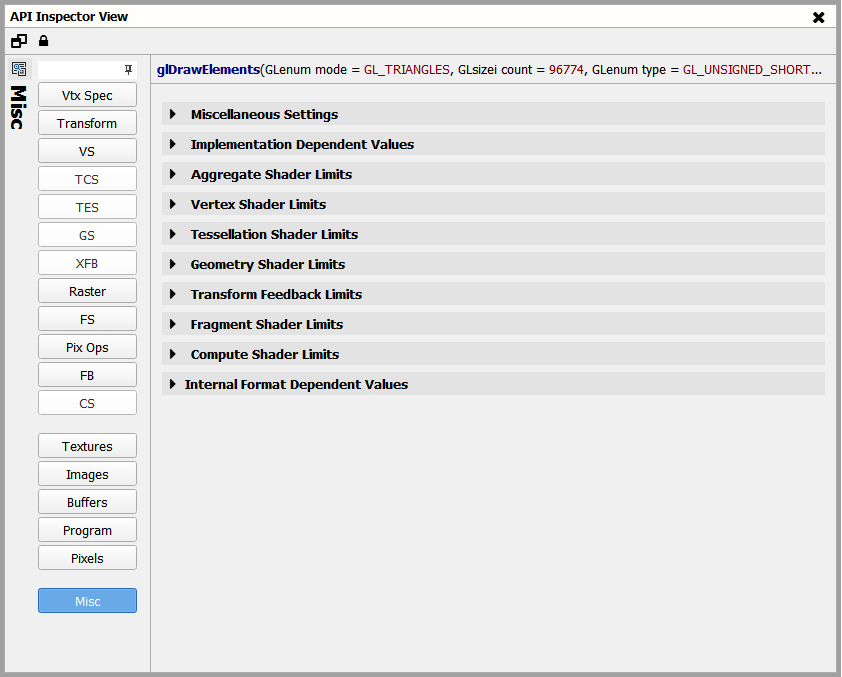Screen dimensions: 842x677
Task: Switch to the GS stage
Action: coord(87,235)
